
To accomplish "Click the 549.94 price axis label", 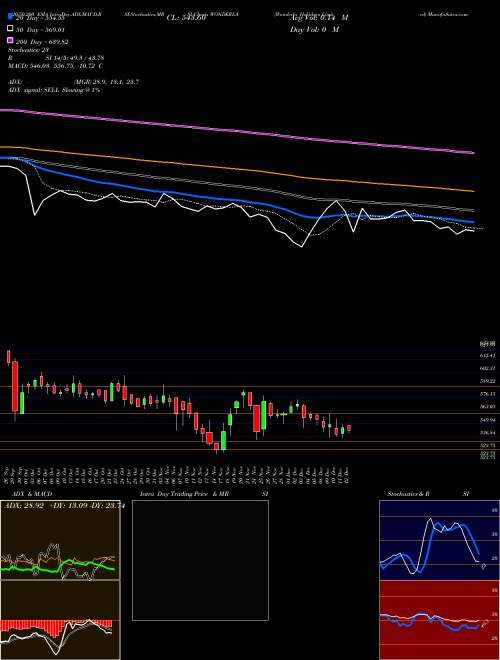I will (x=487, y=420).
